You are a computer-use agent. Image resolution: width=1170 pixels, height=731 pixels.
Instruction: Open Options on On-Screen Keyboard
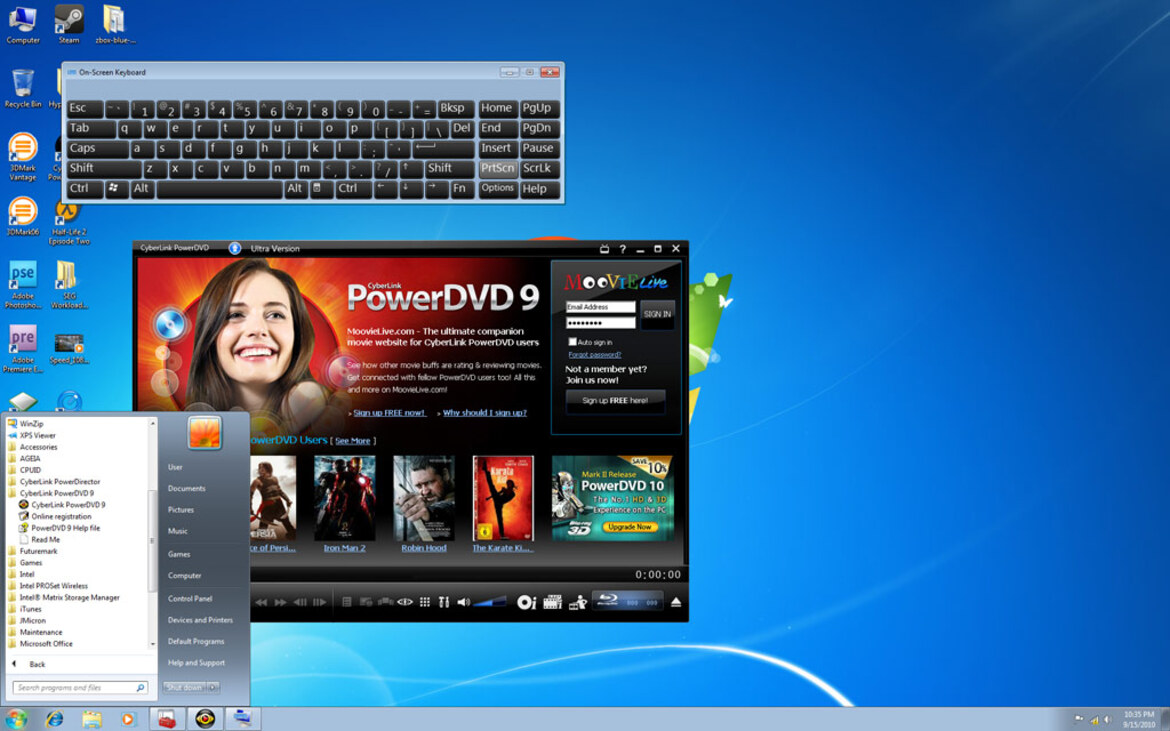pos(498,189)
